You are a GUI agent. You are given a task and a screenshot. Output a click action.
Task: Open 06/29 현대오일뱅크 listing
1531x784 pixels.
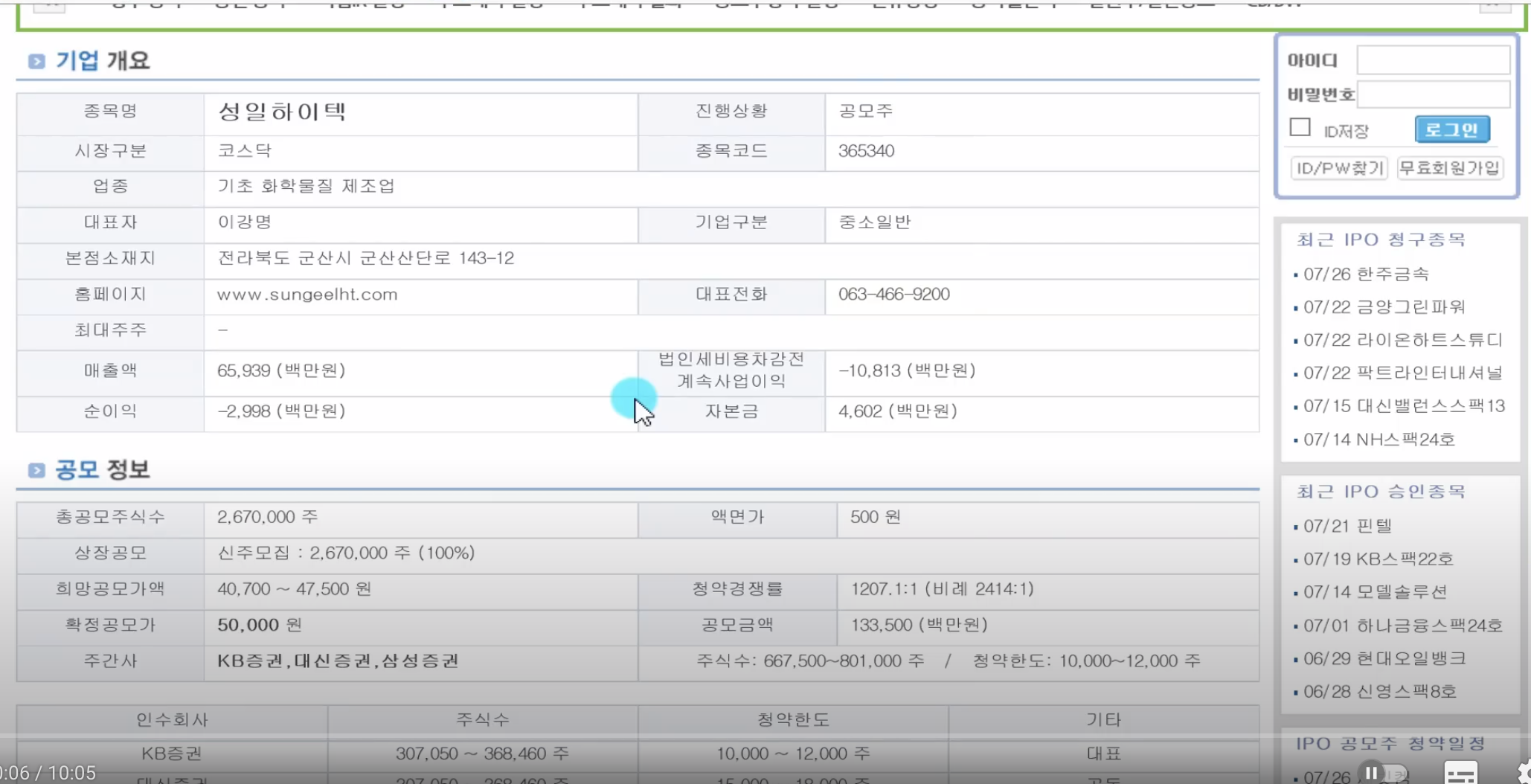click(x=1384, y=659)
